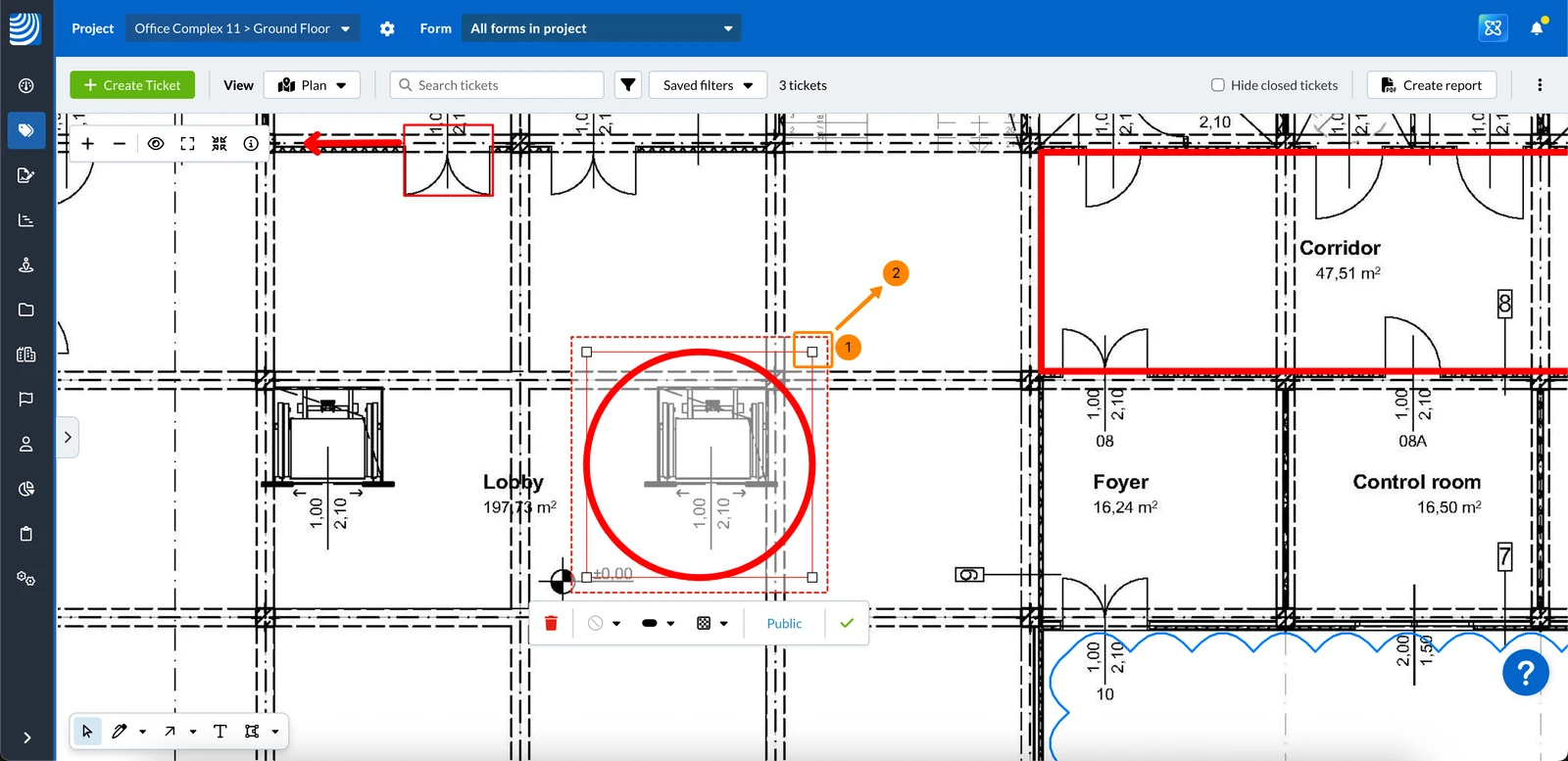Viewport: 1568px width, 761px height.
Task: Toggle markup visibility to Public
Action: (x=784, y=623)
